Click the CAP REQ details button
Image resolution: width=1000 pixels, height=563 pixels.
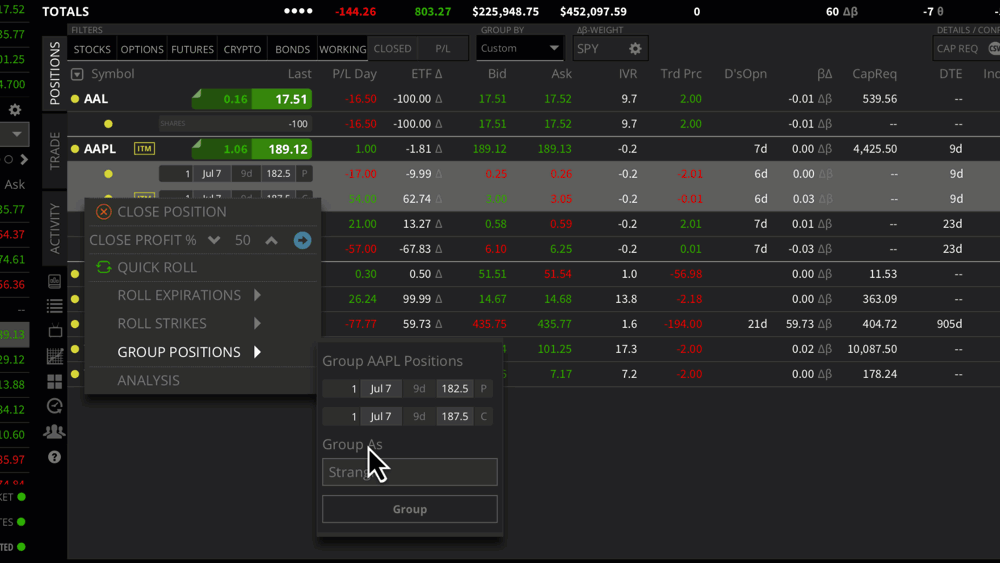957,48
